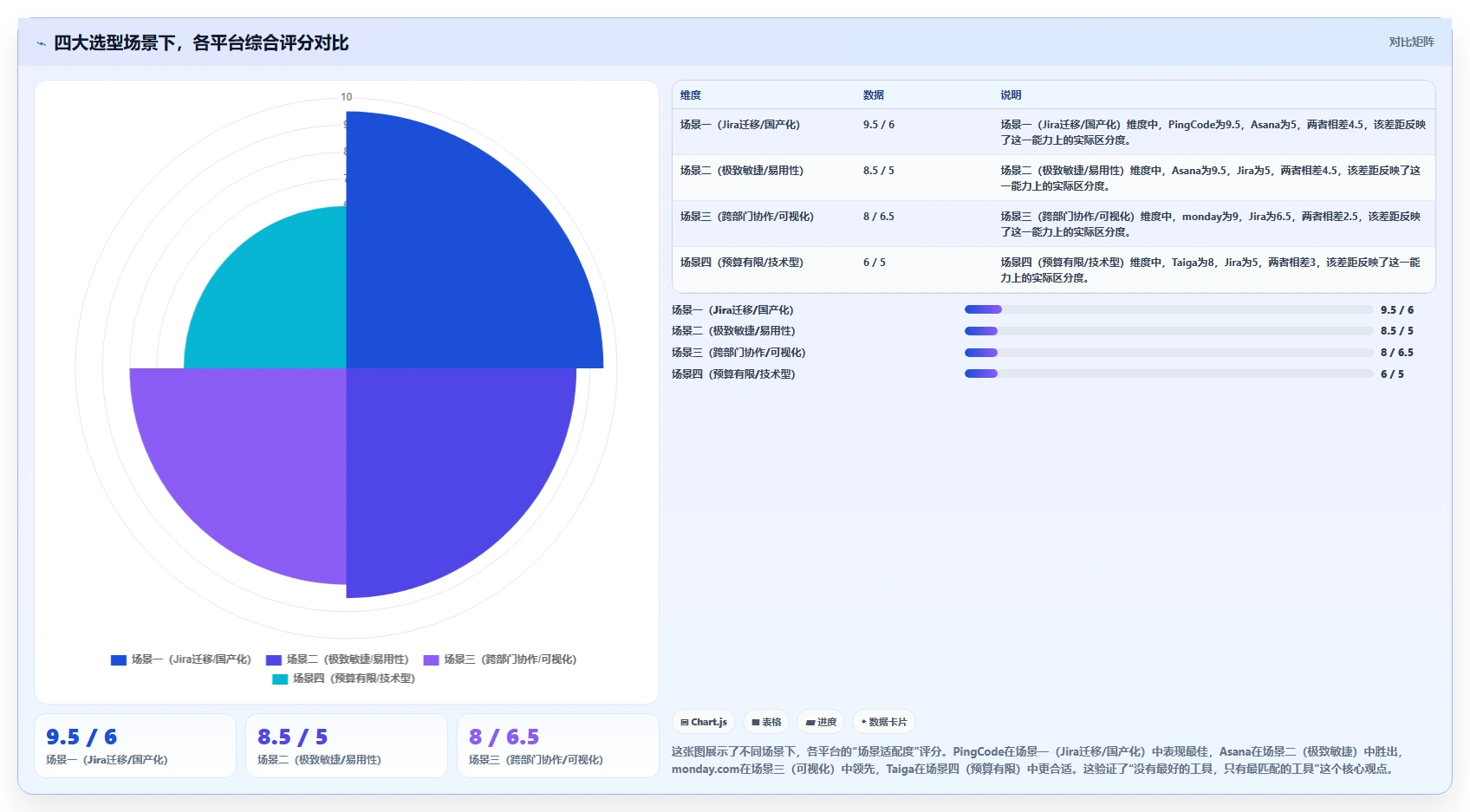
Task: Click the summary paragraph starting 这张图展示了
Action: tap(1037, 760)
